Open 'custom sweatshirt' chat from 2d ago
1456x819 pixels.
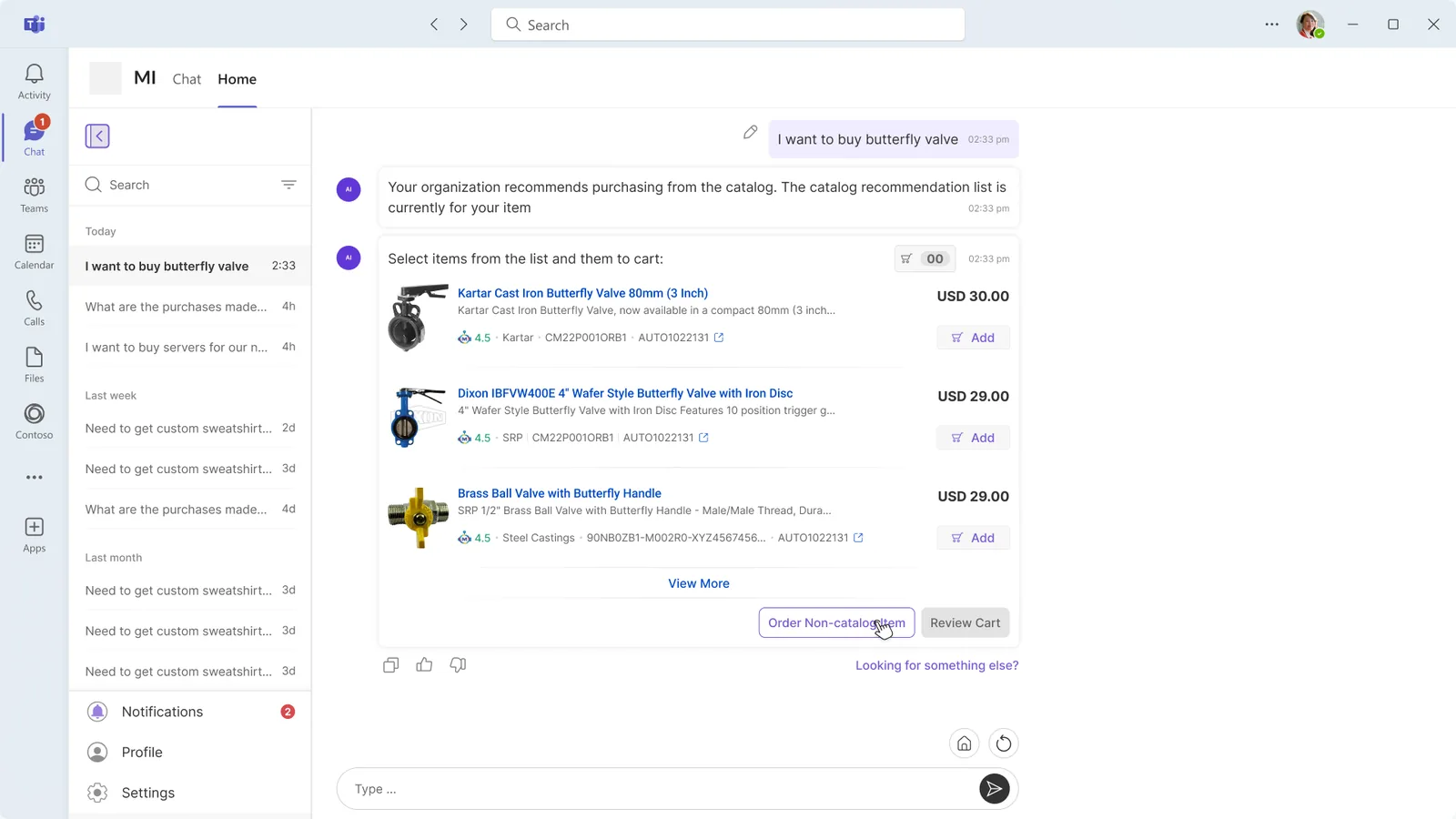[190, 428]
